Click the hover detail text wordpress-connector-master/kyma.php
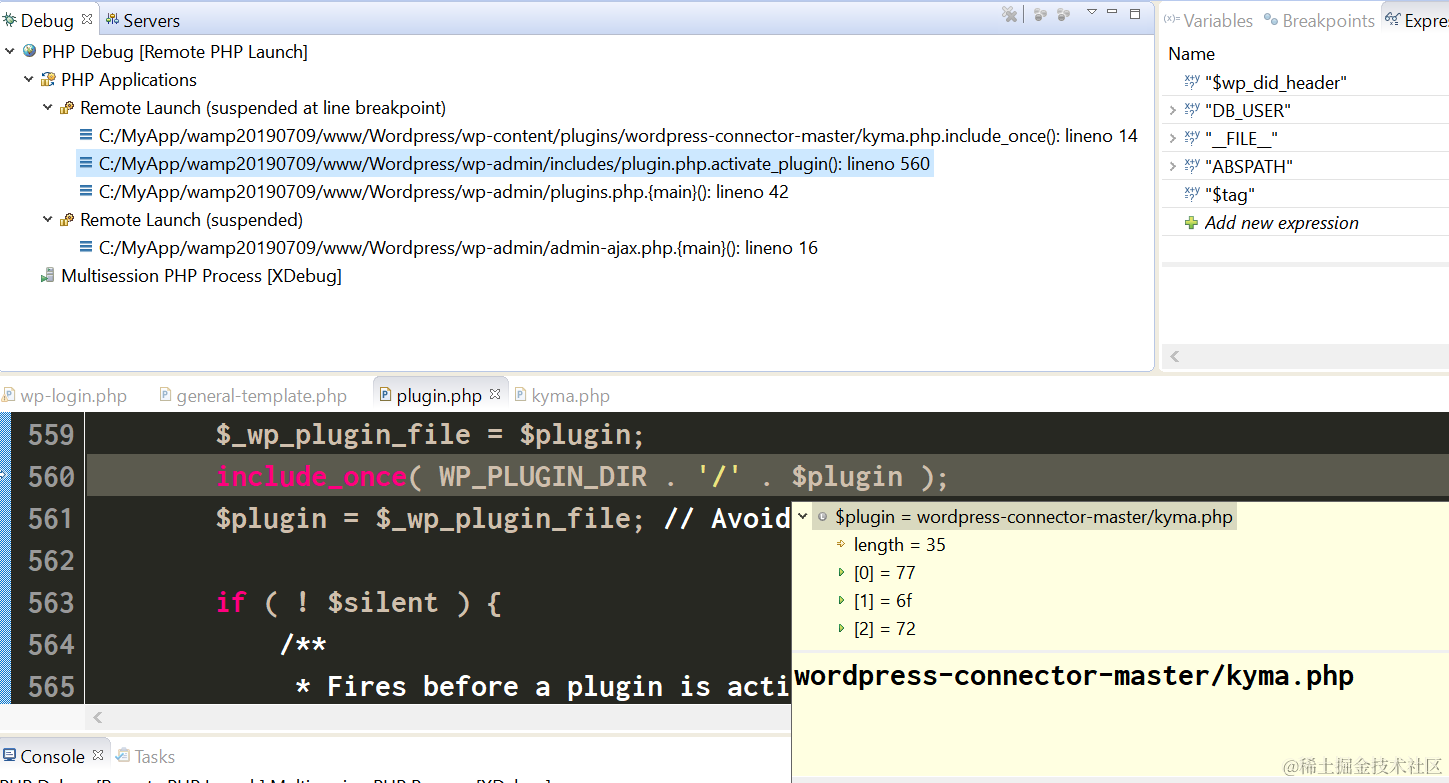Viewport: 1449px width, 783px height. [1074, 676]
